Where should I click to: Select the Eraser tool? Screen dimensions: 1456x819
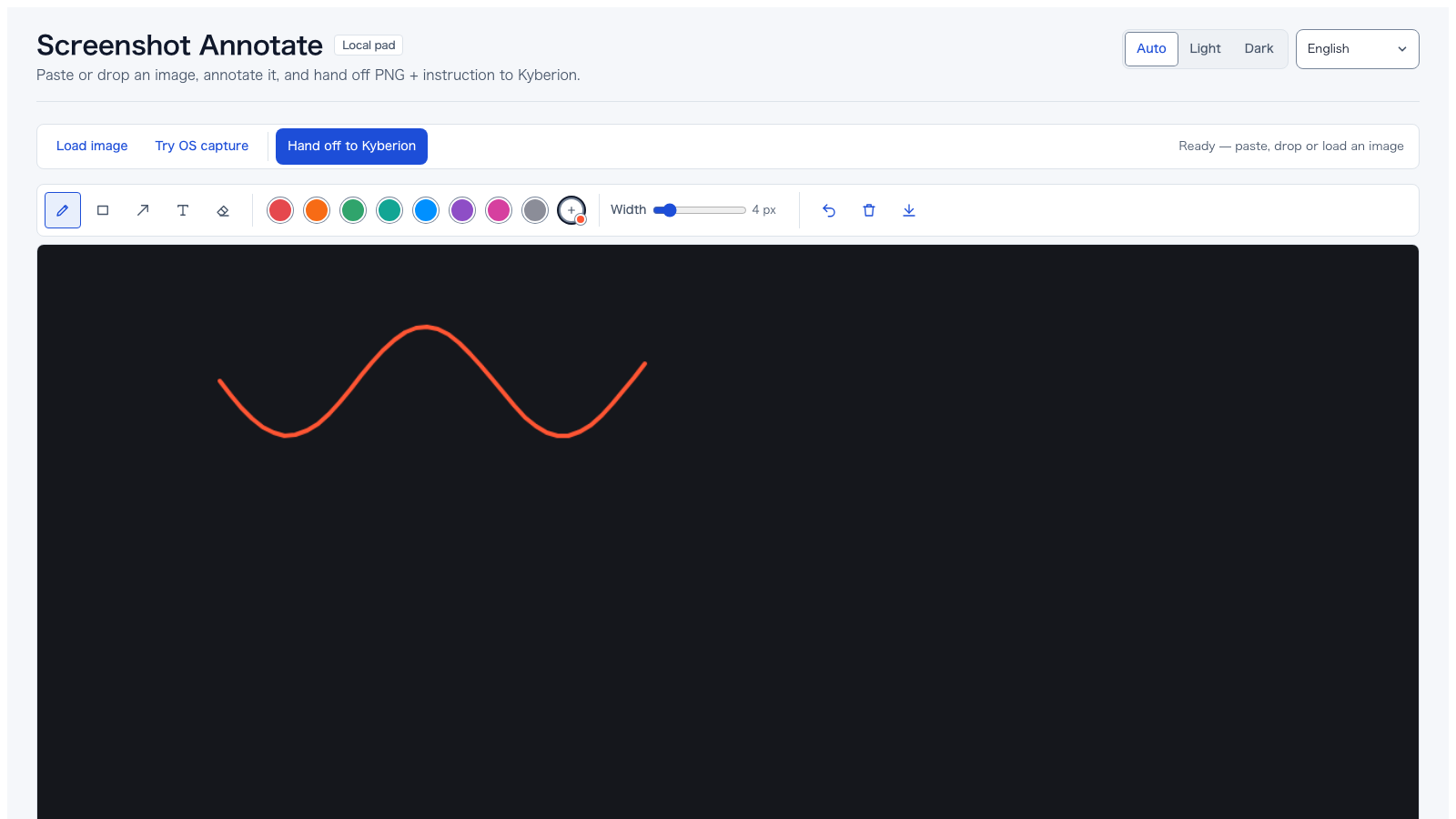coord(223,210)
